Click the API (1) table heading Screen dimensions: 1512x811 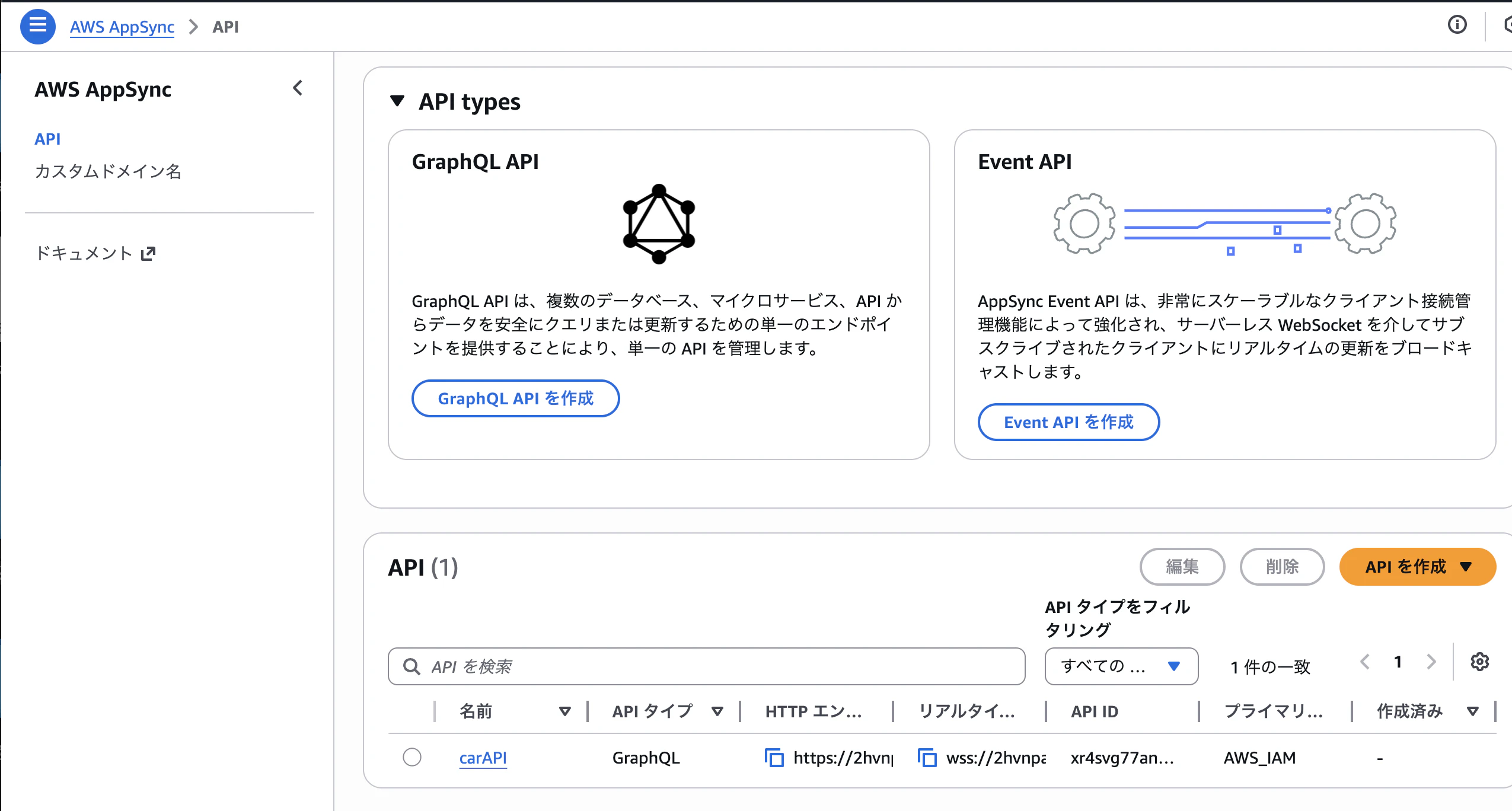[x=423, y=567]
